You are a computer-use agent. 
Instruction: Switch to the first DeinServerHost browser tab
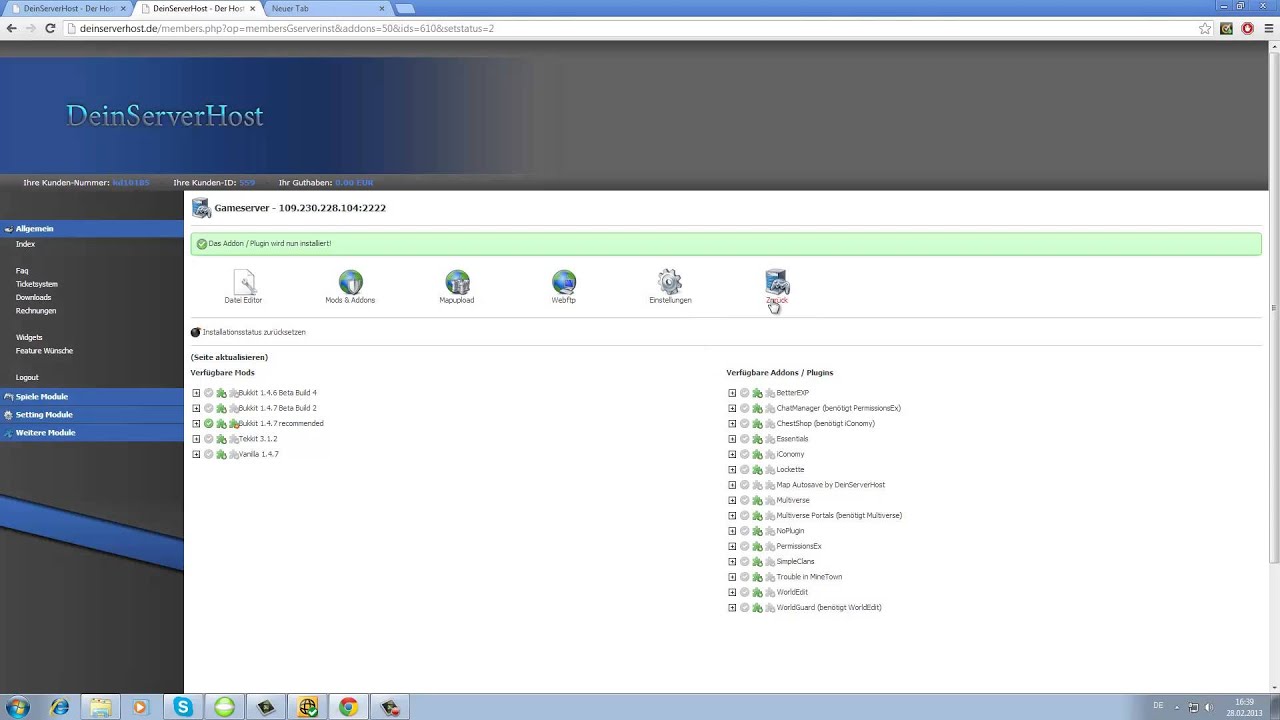click(x=68, y=9)
